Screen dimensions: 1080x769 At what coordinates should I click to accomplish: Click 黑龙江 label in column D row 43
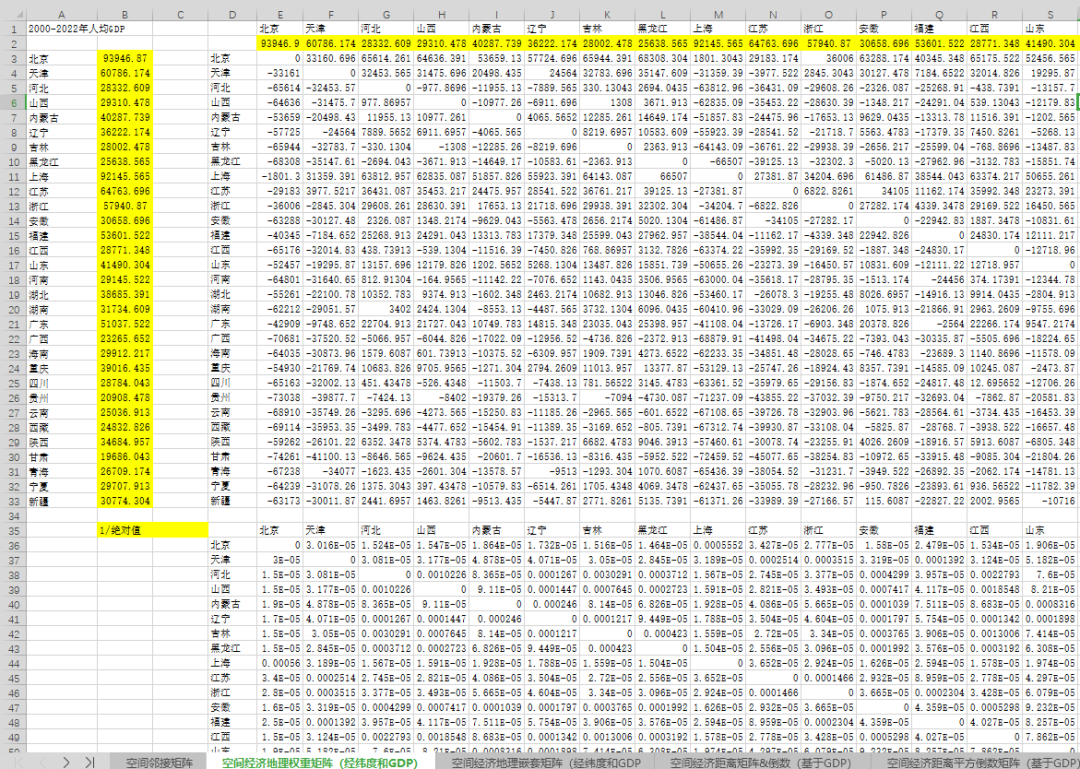[231, 648]
